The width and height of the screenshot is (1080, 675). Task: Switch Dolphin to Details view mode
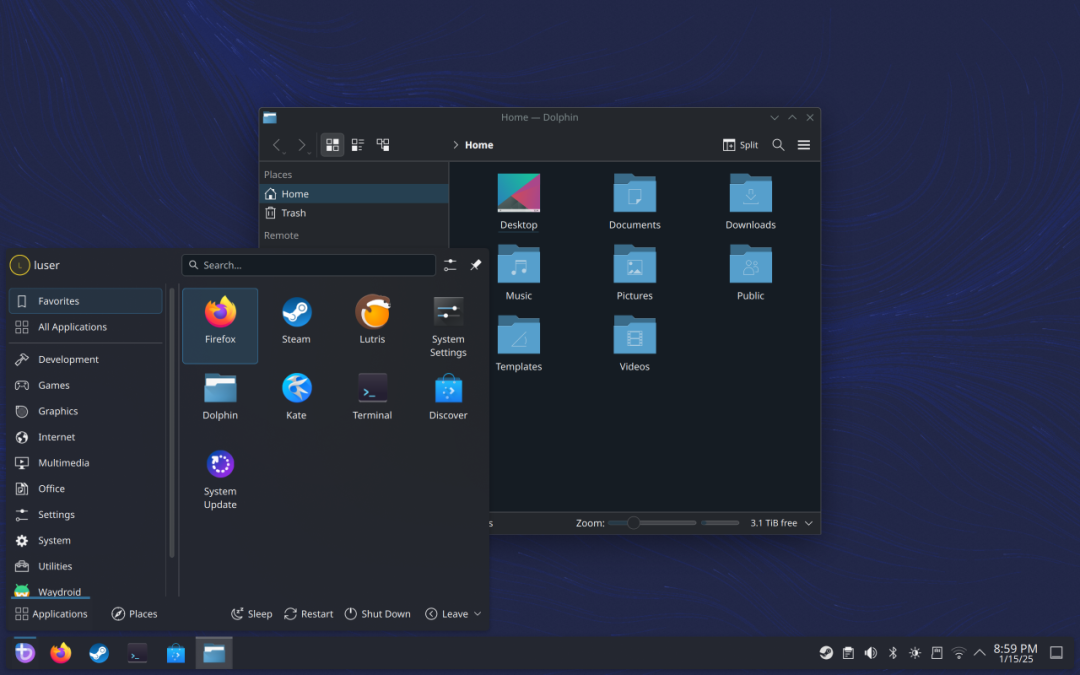383,145
